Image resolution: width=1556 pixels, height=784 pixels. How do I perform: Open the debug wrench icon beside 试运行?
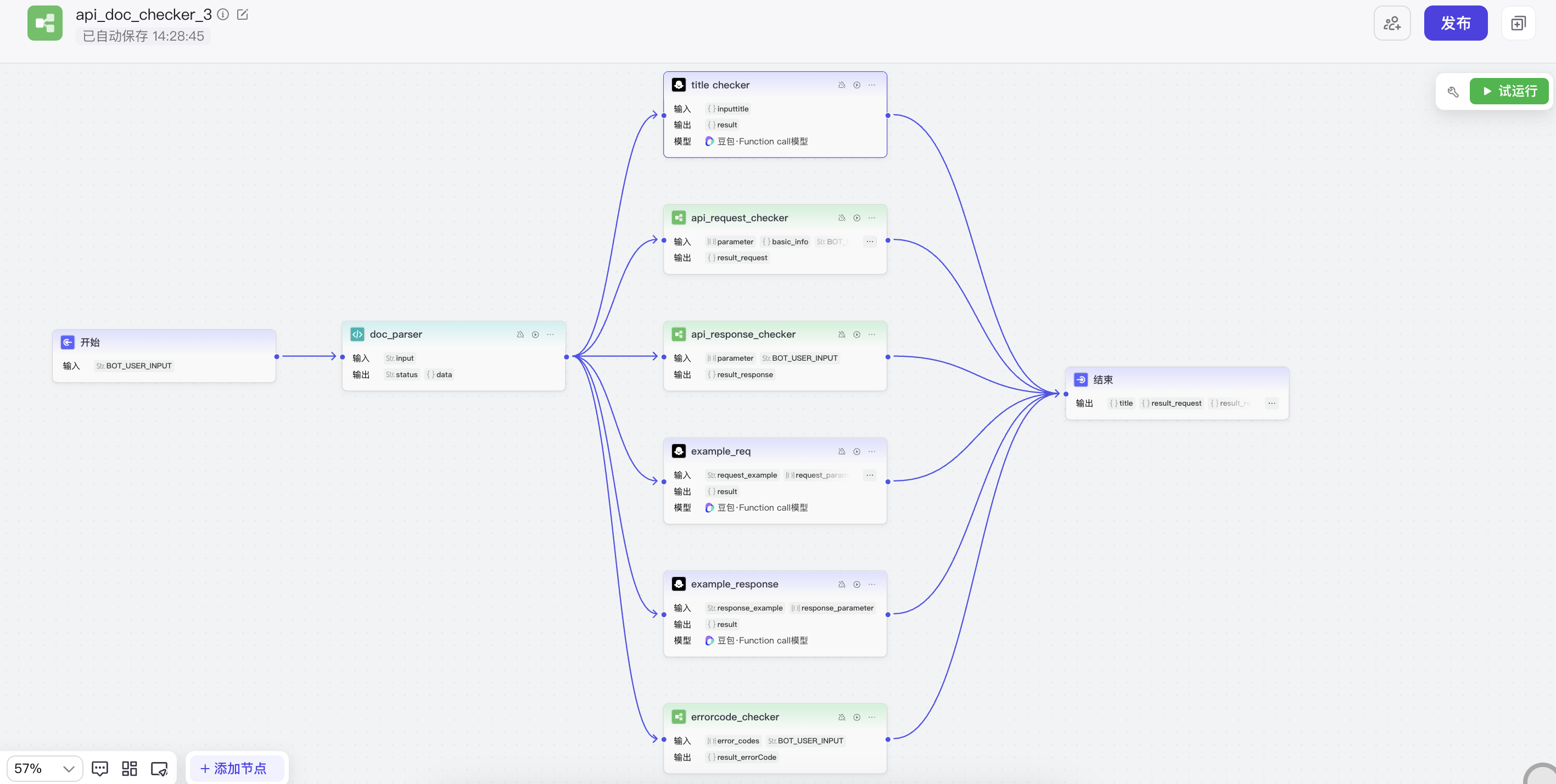1453,92
